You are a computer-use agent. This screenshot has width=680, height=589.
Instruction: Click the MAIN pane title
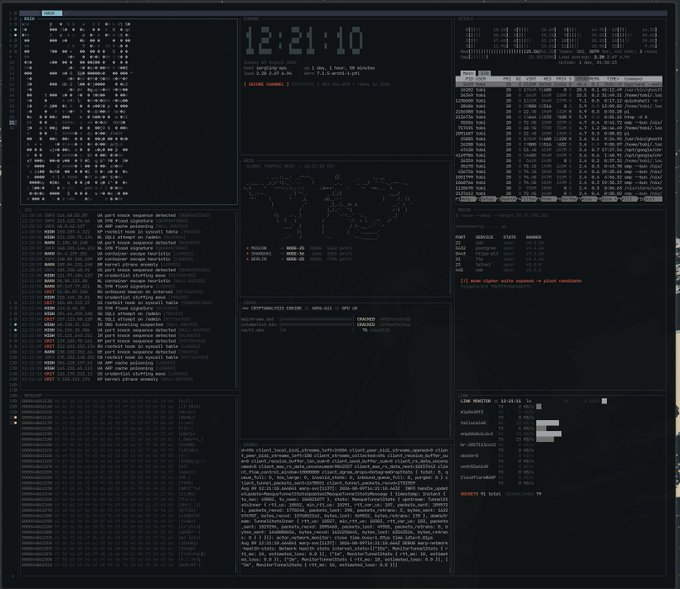[x=29, y=19]
